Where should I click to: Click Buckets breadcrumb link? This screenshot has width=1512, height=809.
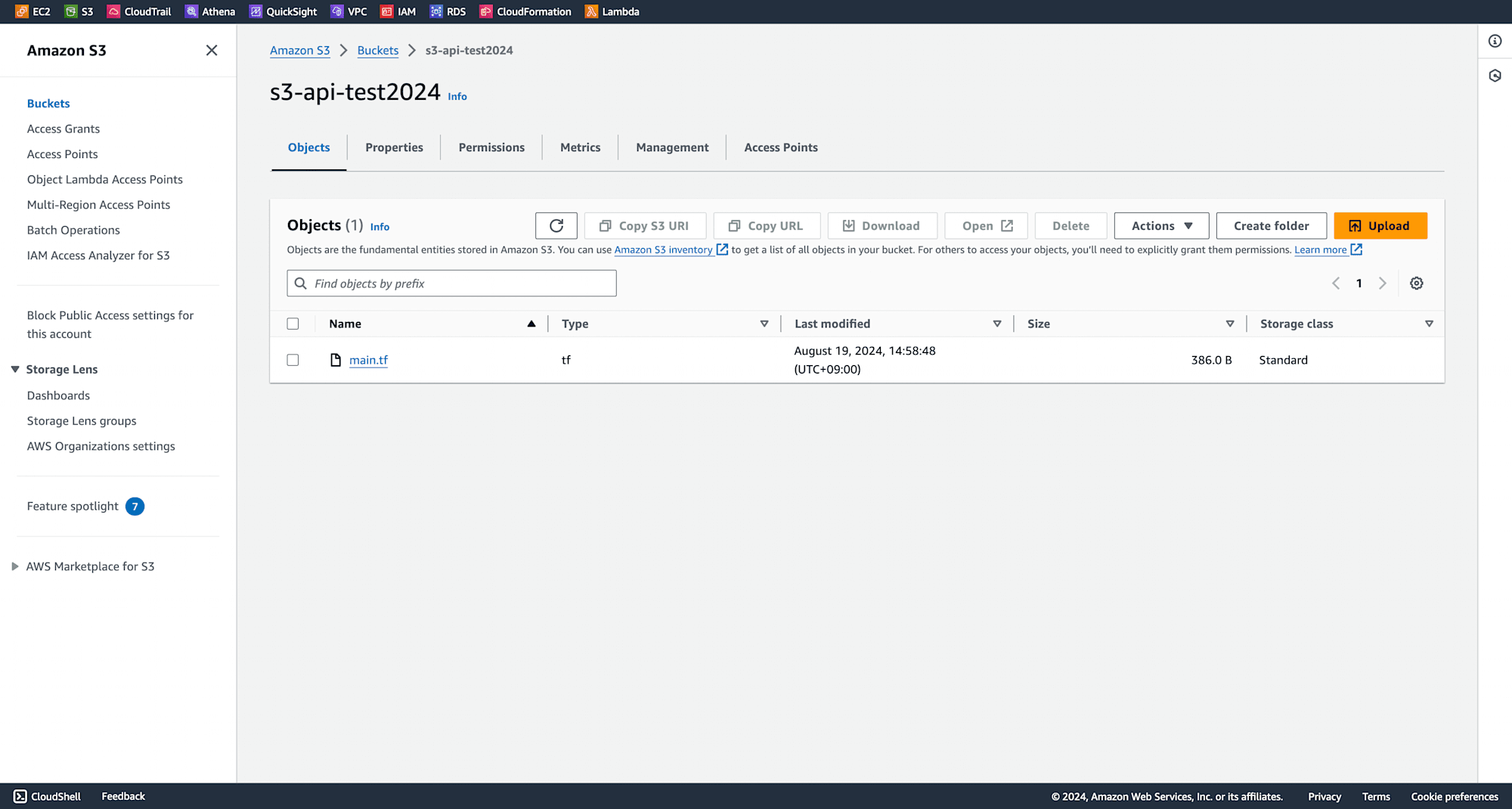pyautogui.click(x=378, y=50)
